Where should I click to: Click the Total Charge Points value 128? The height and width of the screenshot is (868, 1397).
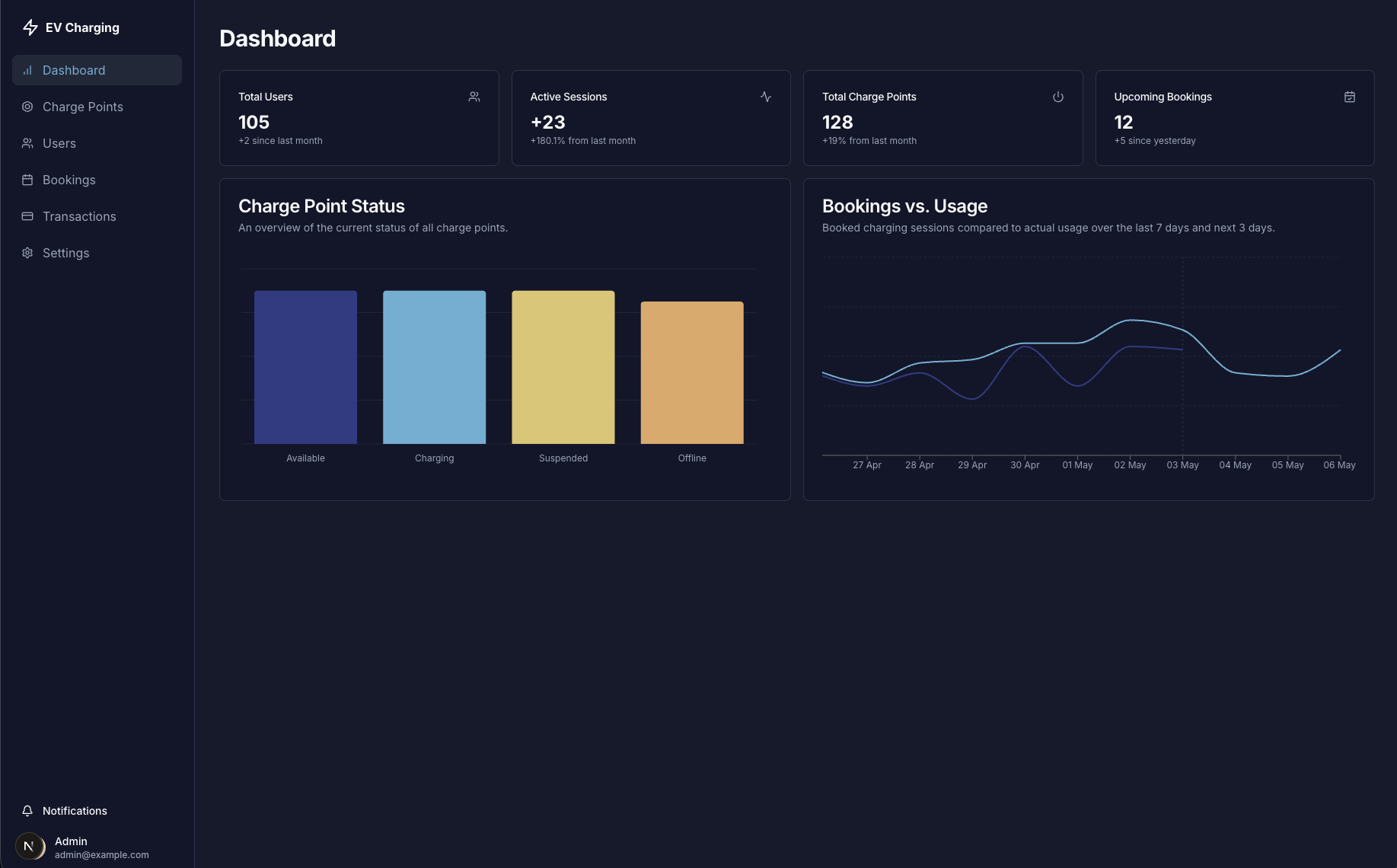click(837, 122)
